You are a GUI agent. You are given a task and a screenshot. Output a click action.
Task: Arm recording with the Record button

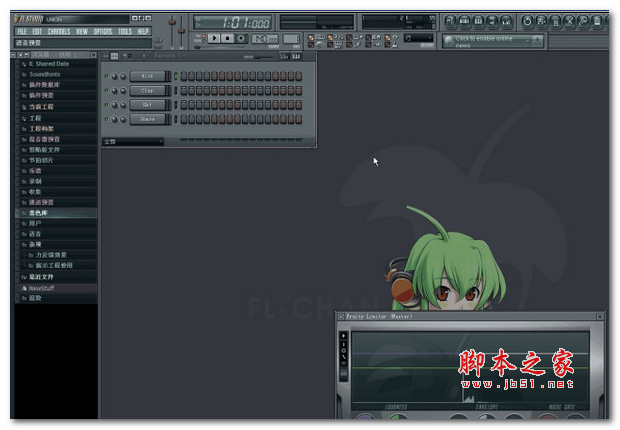click(241, 38)
